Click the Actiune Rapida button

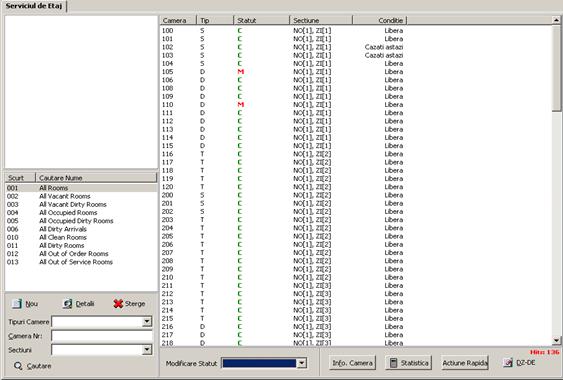tap(465, 363)
